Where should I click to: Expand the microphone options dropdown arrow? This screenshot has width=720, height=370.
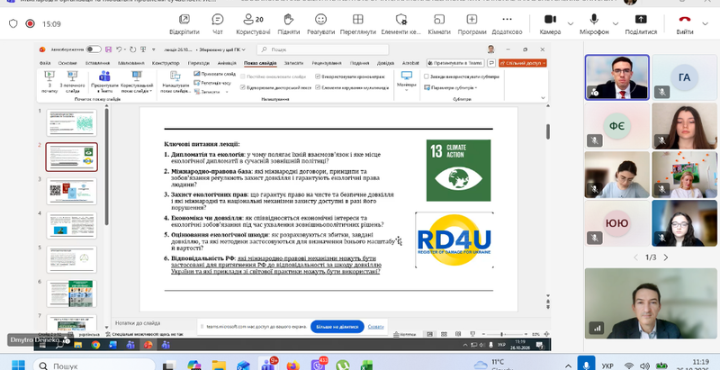[x=615, y=23]
